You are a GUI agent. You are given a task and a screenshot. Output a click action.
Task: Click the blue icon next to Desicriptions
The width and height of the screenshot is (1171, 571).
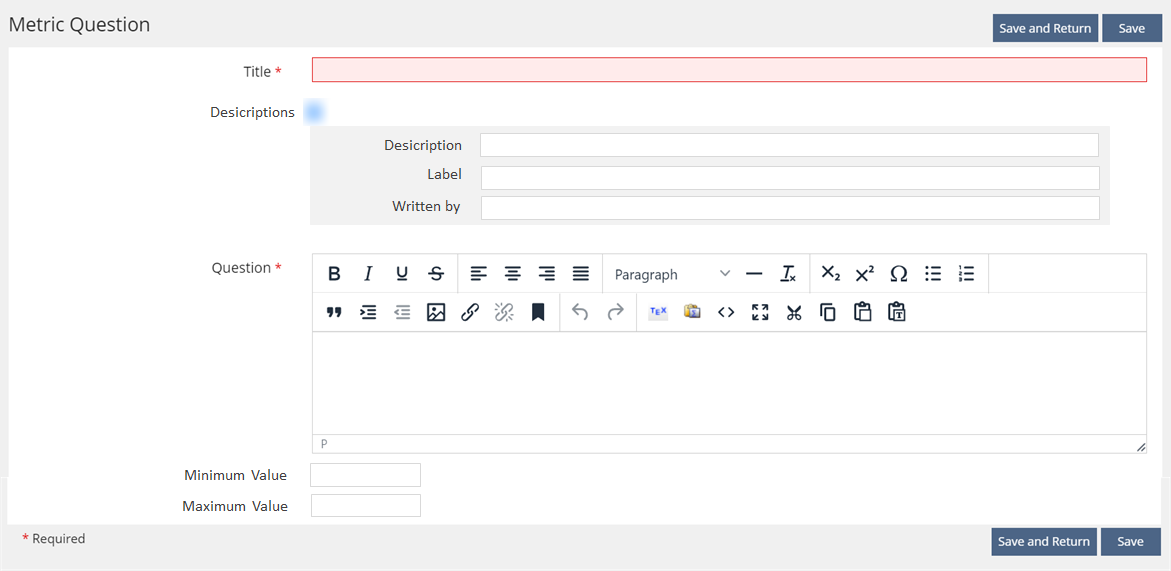click(314, 112)
